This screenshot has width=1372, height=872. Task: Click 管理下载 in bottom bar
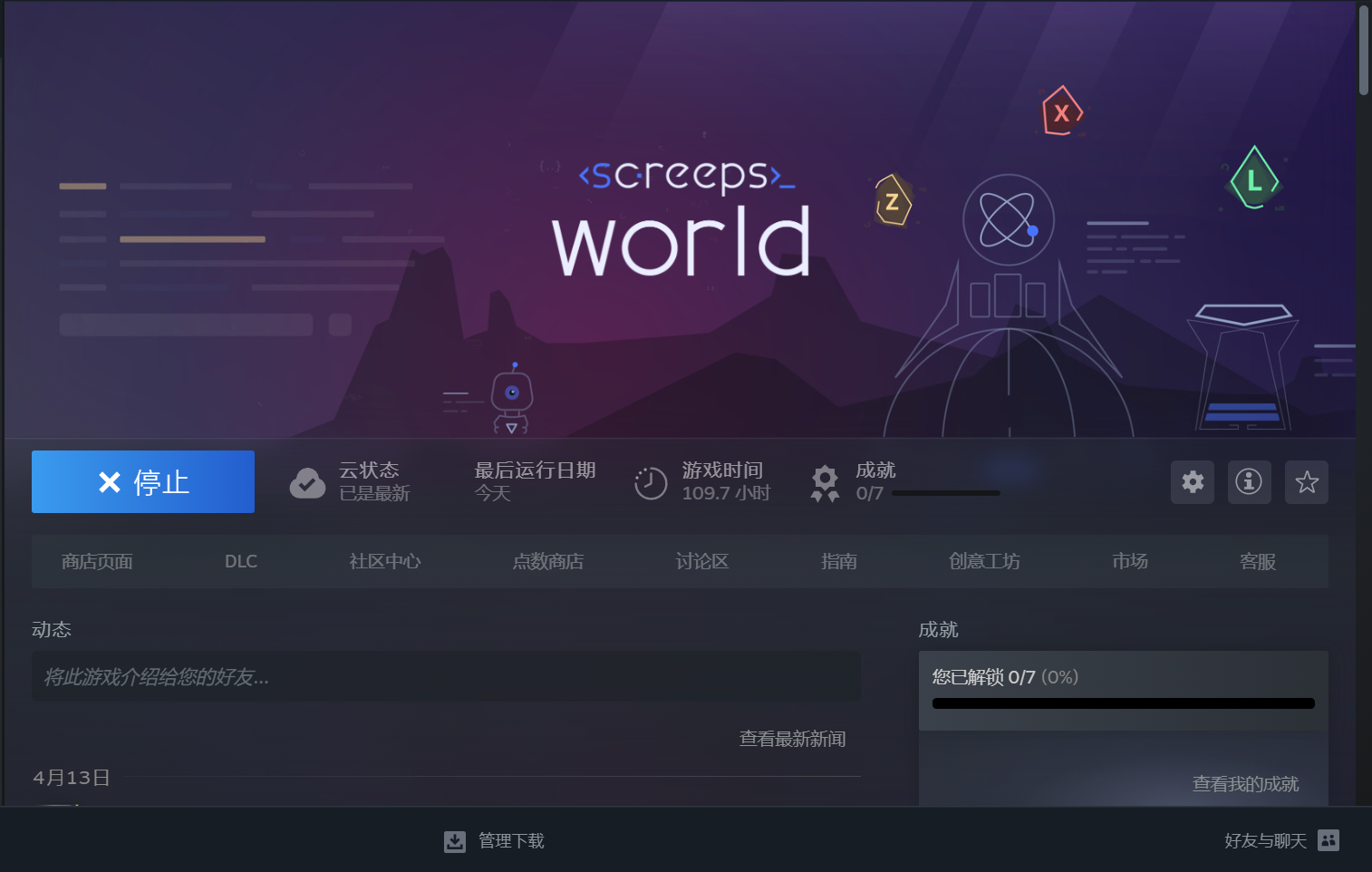click(511, 841)
